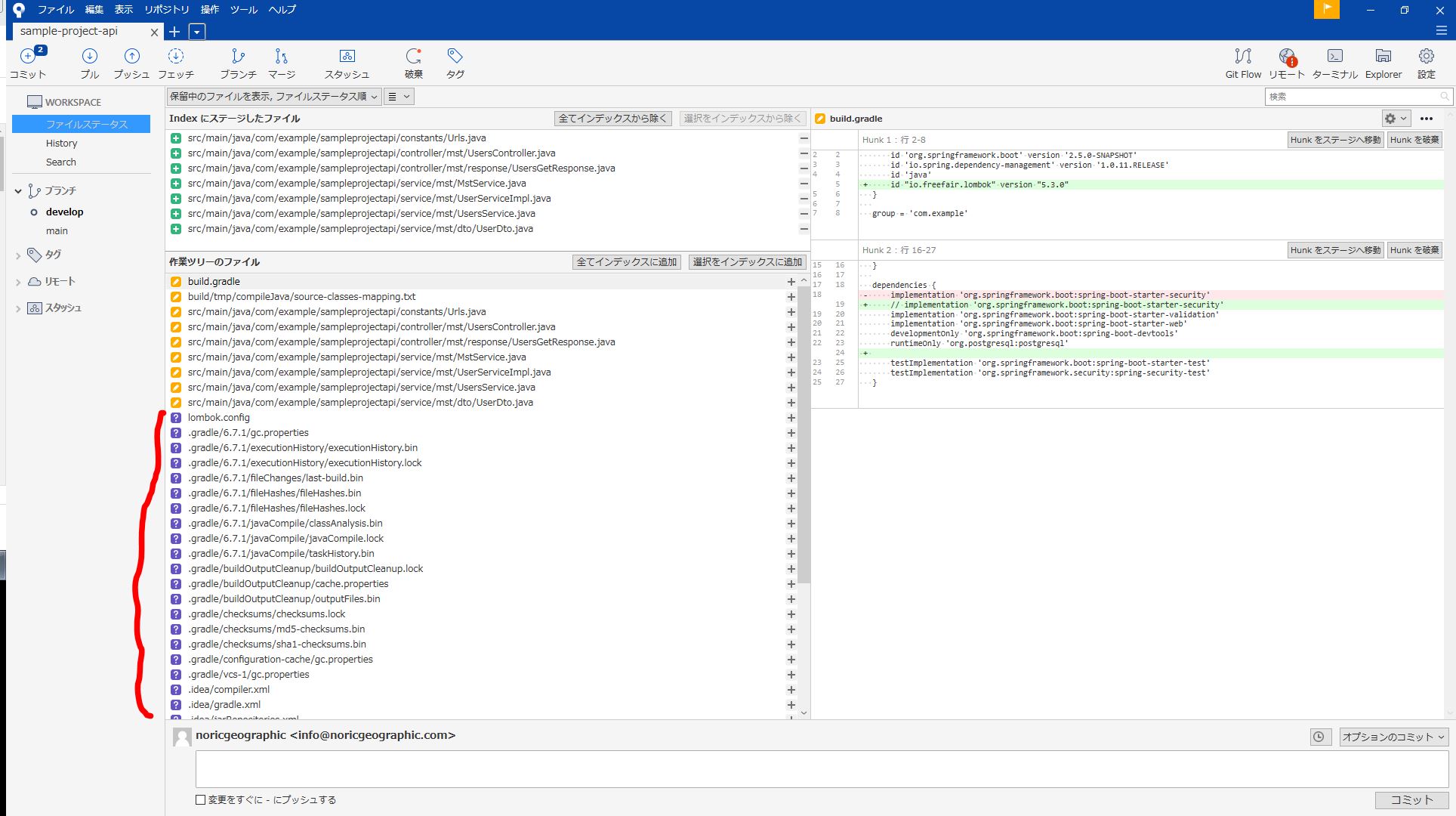Create a branch with the ブランチ icon
This screenshot has height=816, width=1456.
tap(238, 63)
